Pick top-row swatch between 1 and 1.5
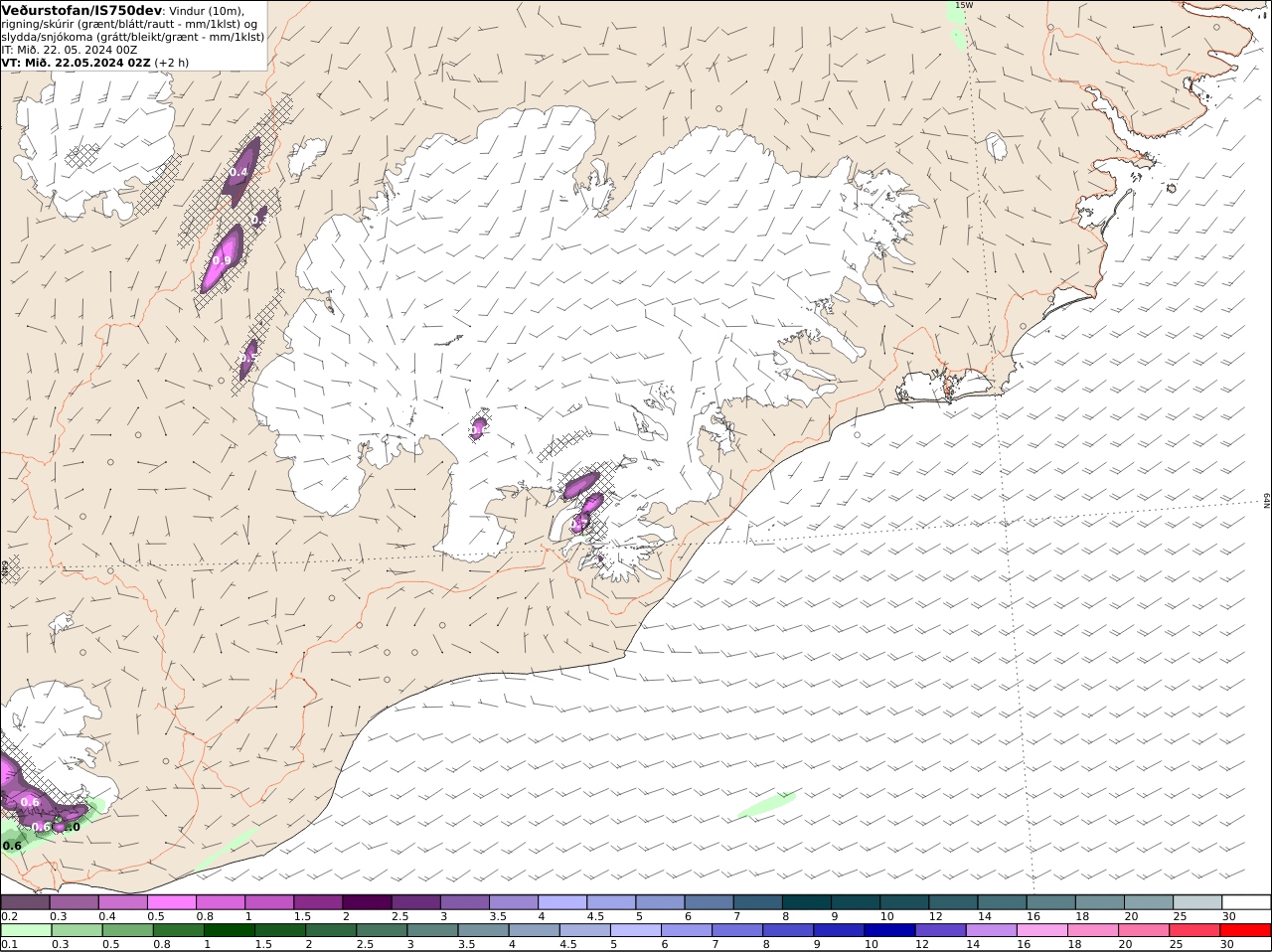 (269, 902)
